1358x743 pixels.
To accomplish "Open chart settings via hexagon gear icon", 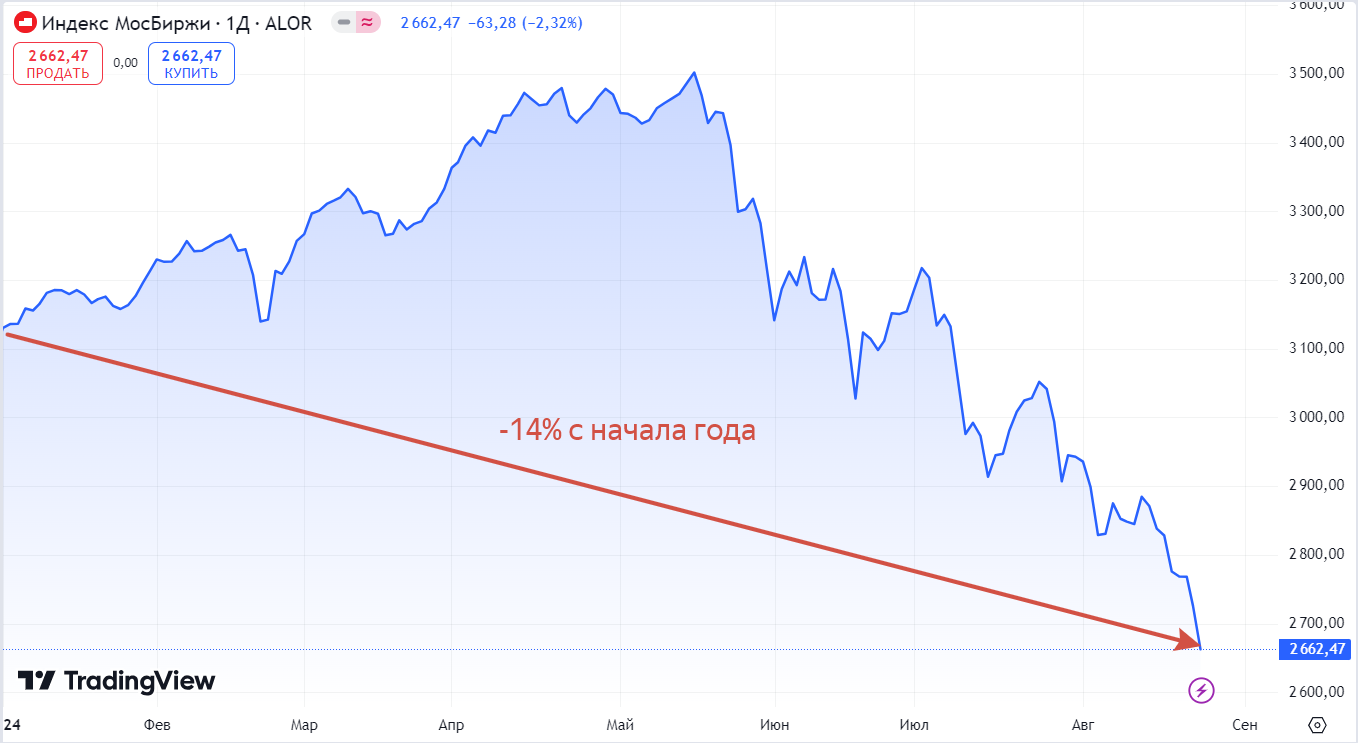I will (x=1317, y=724).
